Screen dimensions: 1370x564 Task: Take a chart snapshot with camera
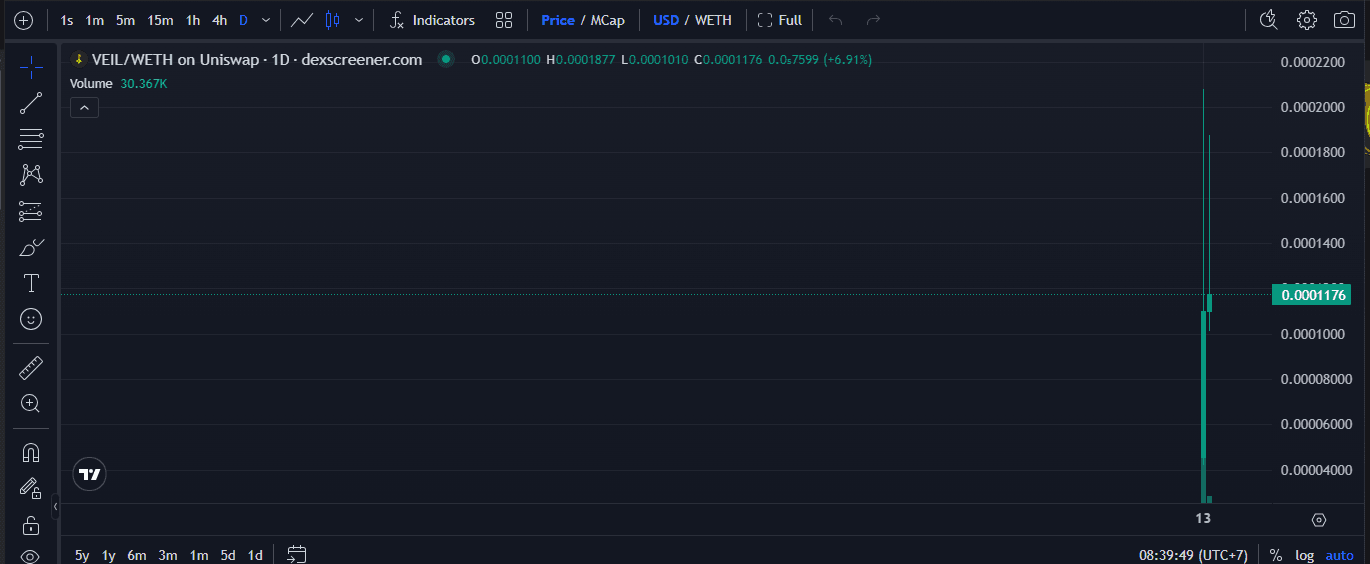[1345, 20]
